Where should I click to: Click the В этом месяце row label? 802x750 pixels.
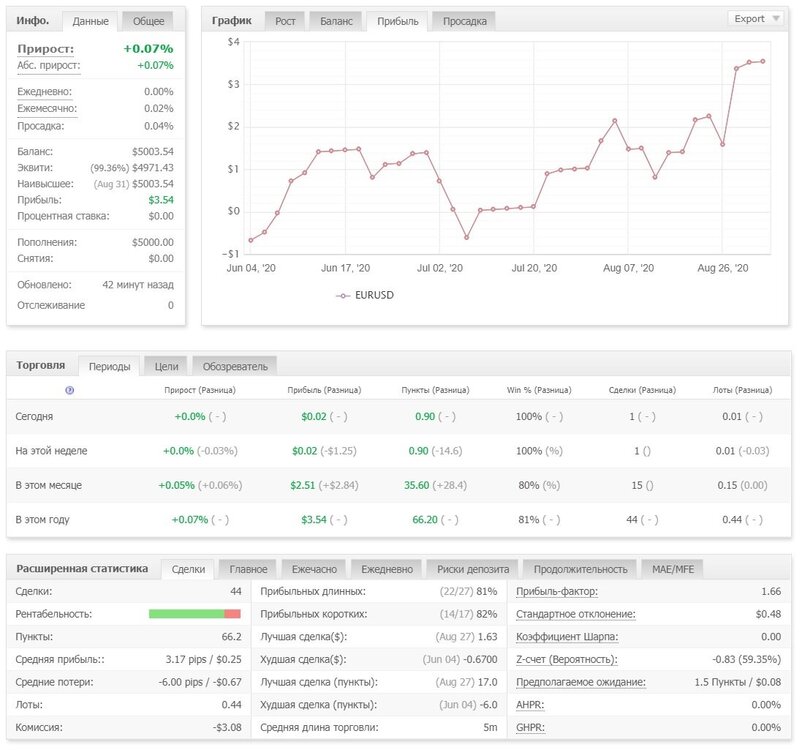coord(49,485)
